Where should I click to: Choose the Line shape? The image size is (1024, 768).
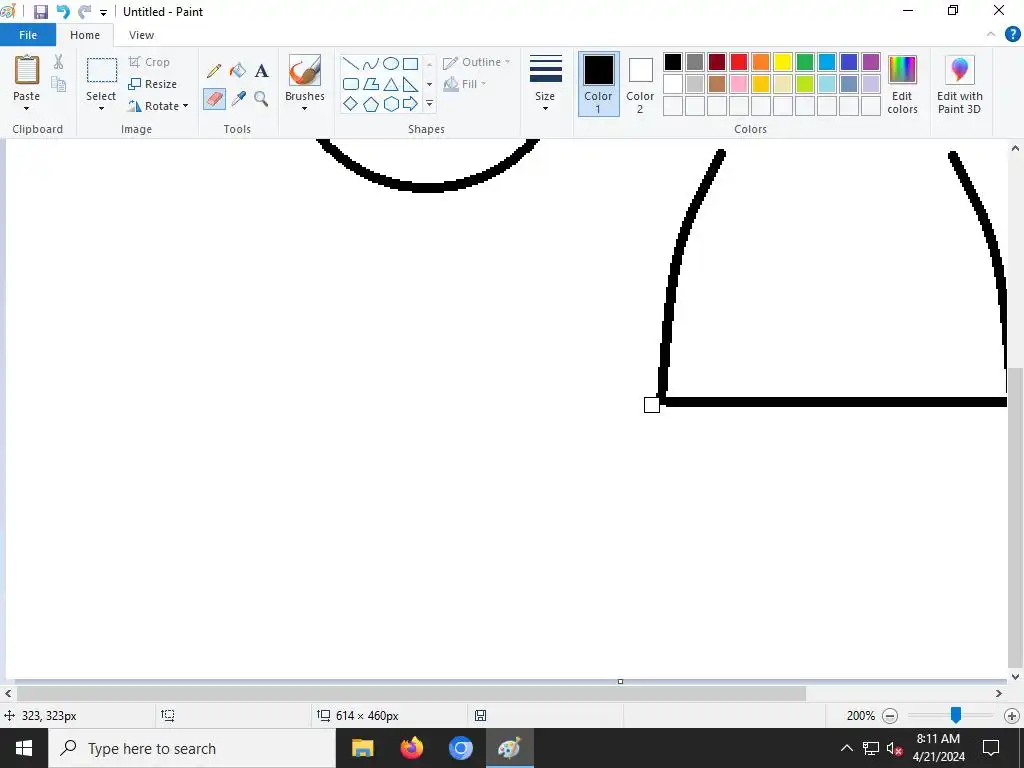[351, 63]
